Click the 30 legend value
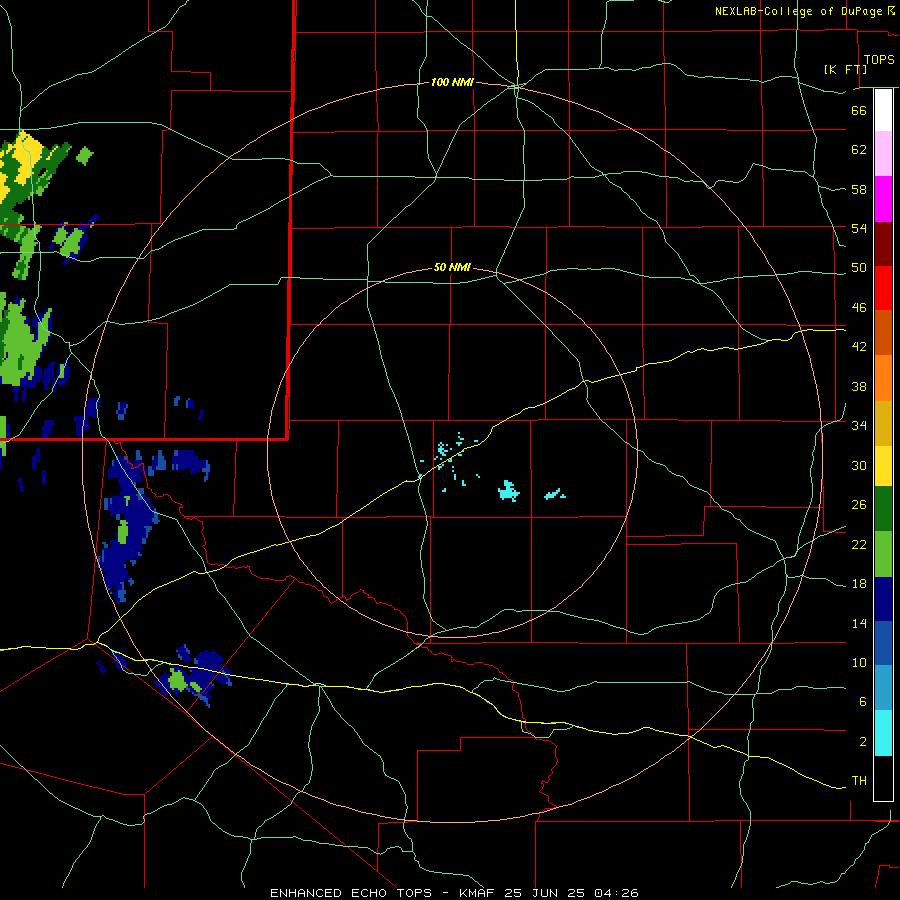The width and height of the screenshot is (900, 900). click(859, 465)
